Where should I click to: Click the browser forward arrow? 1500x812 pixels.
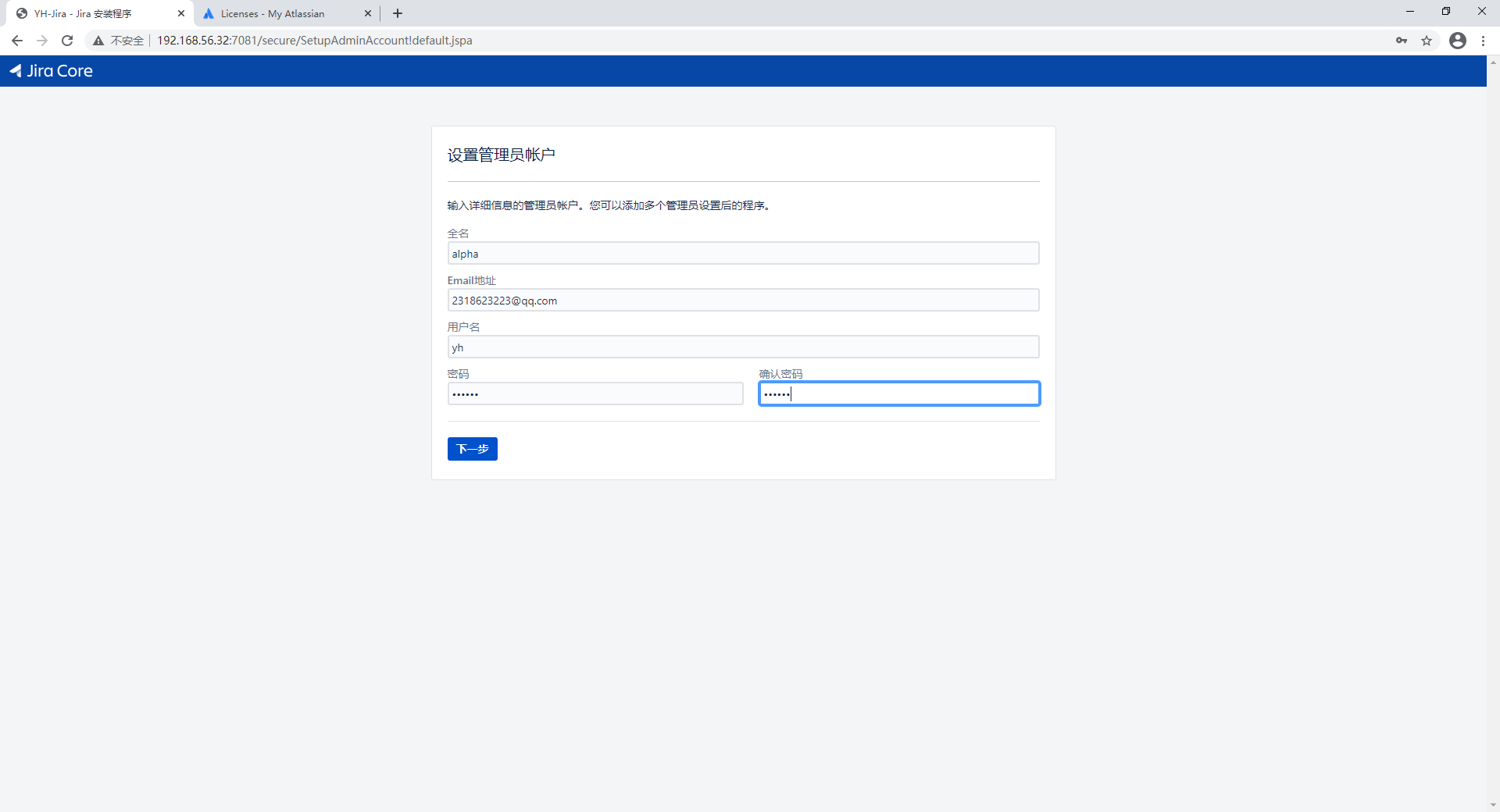coord(42,41)
